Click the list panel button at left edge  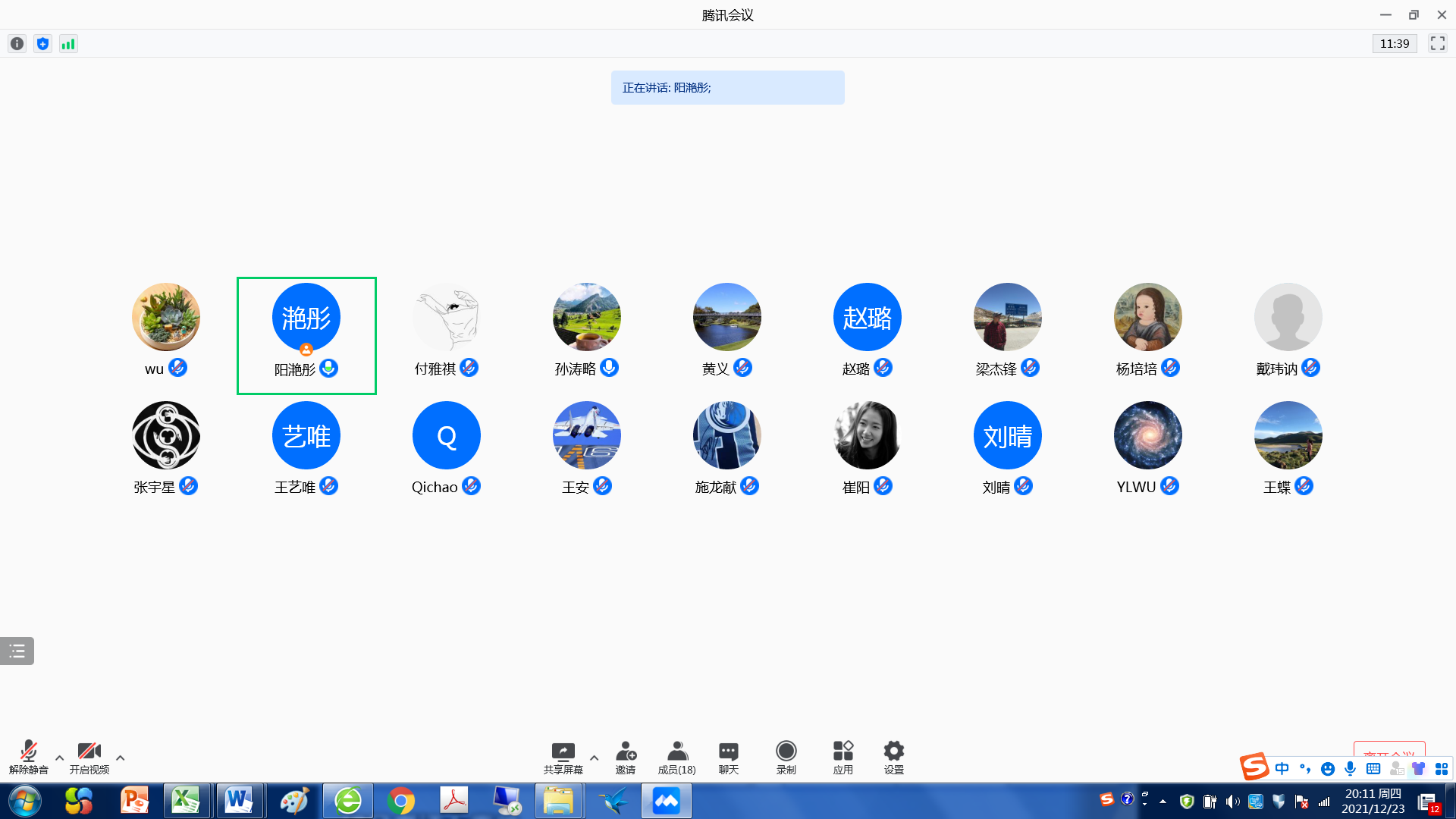click(x=17, y=651)
